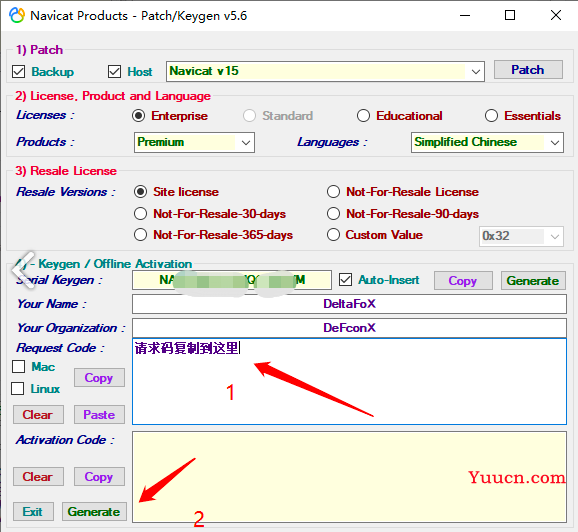The image size is (578, 532).
Task: Enable the Mac checkbox
Action: click(18, 366)
